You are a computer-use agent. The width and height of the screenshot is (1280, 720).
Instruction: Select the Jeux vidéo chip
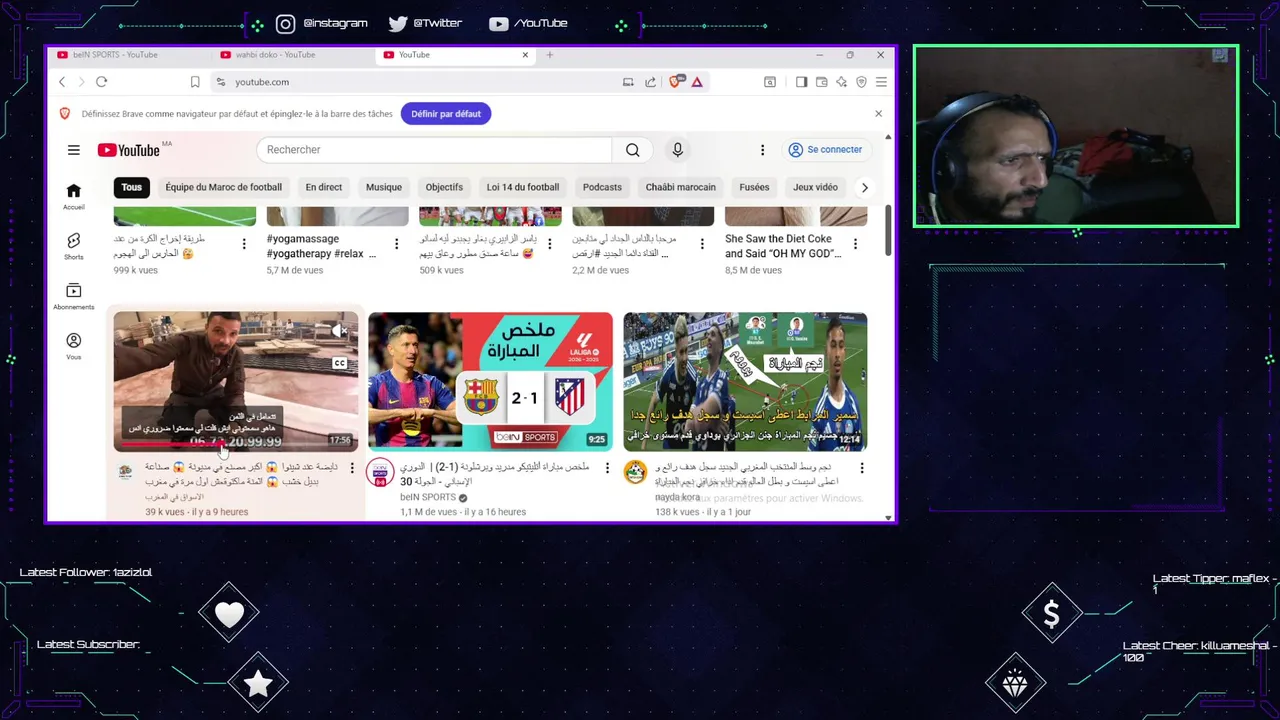[815, 187]
